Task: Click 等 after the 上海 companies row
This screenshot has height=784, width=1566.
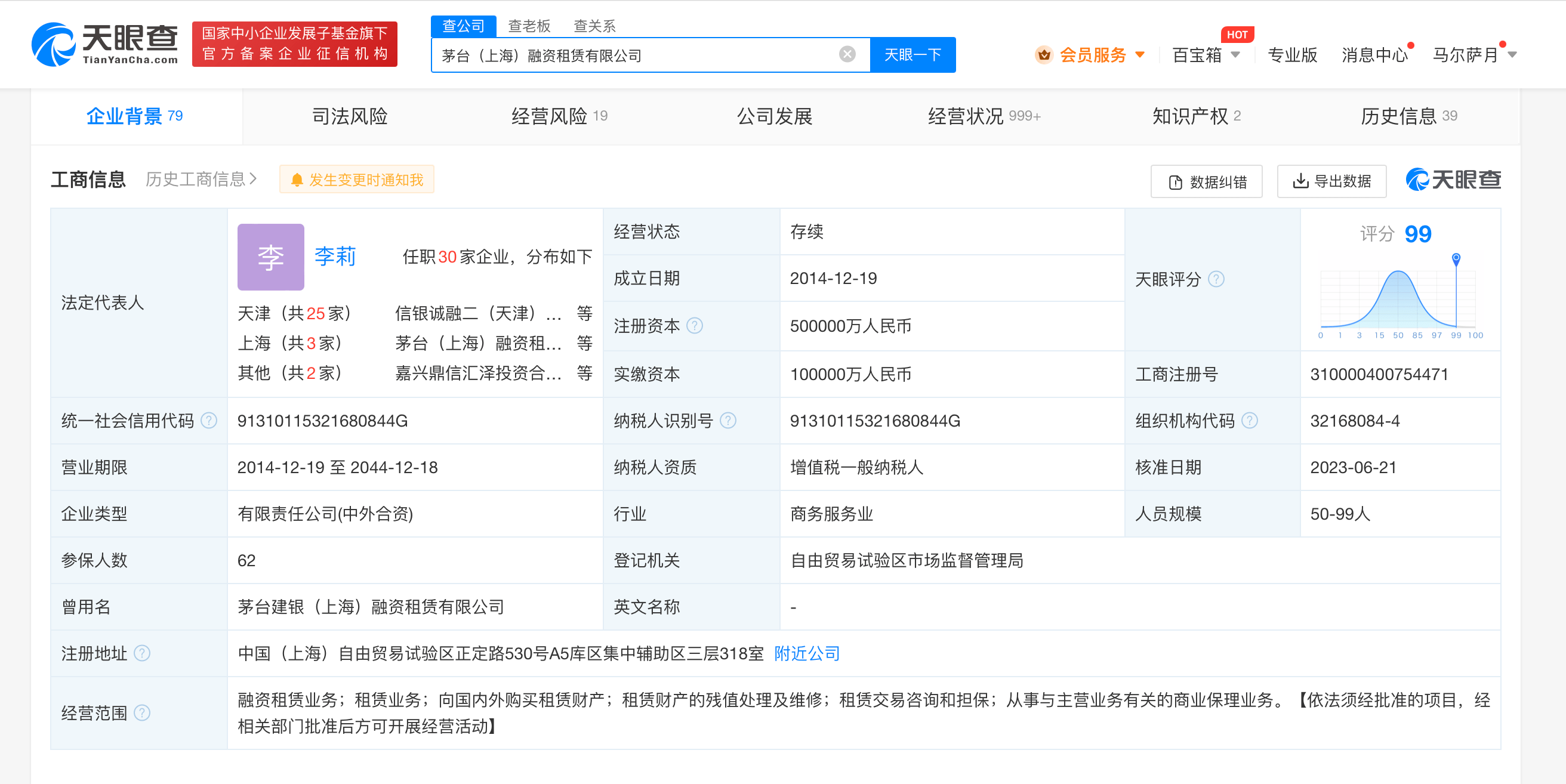Action: pos(585,344)
